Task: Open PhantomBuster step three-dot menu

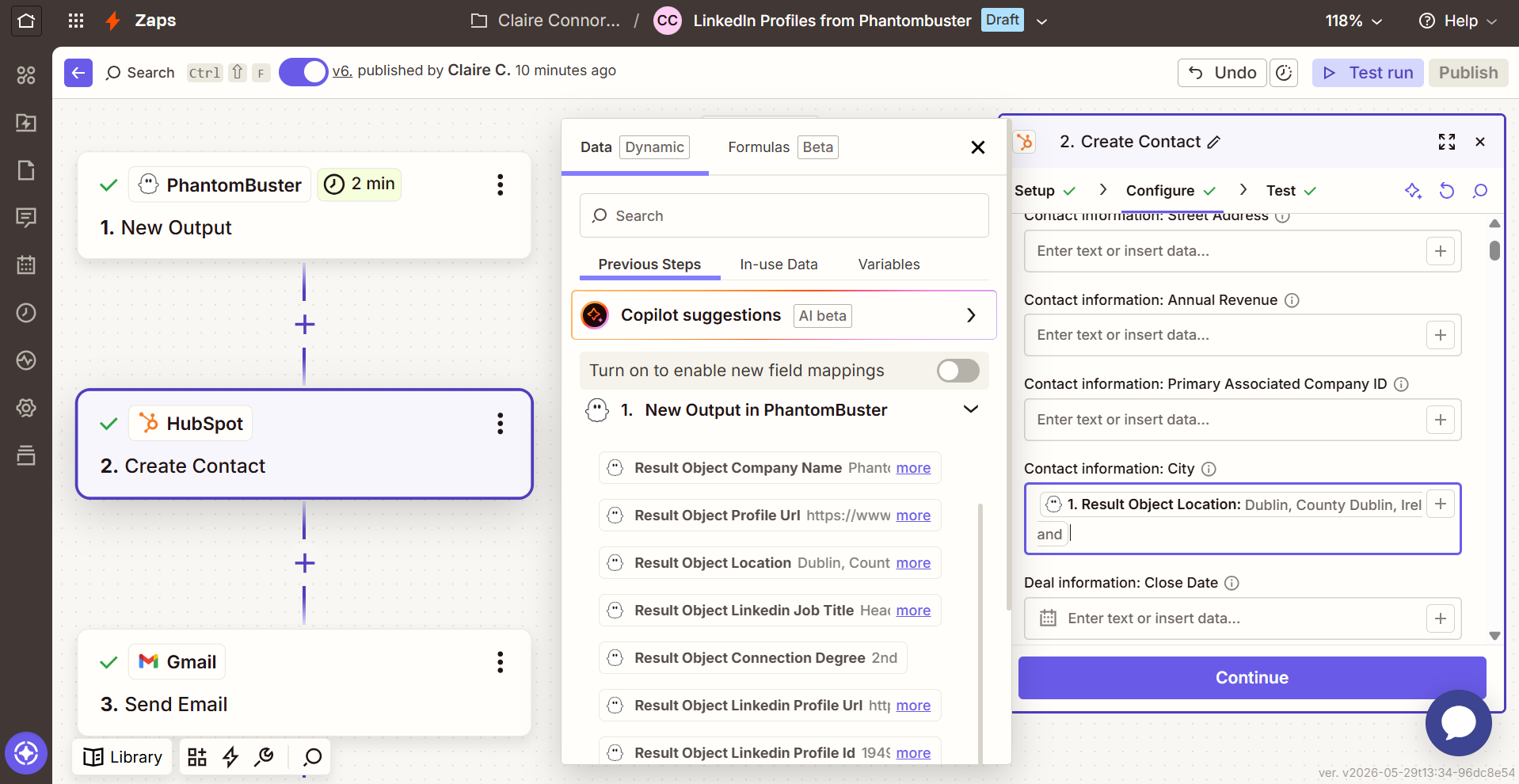Action: pyautogui.click(x=500, y=185)
